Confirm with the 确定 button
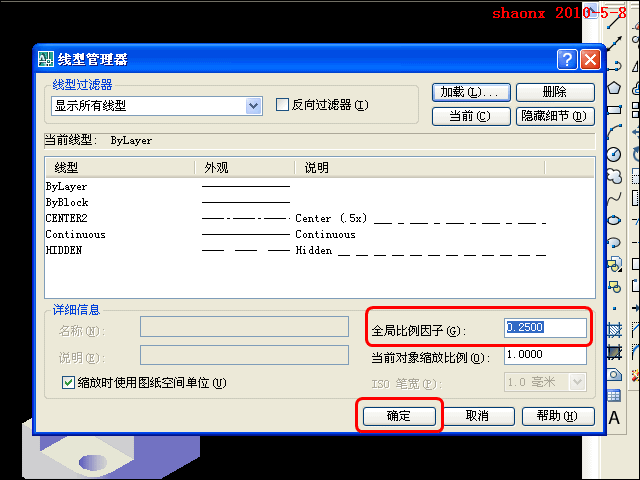Viewport: 640px width, 480px height. 399,416
